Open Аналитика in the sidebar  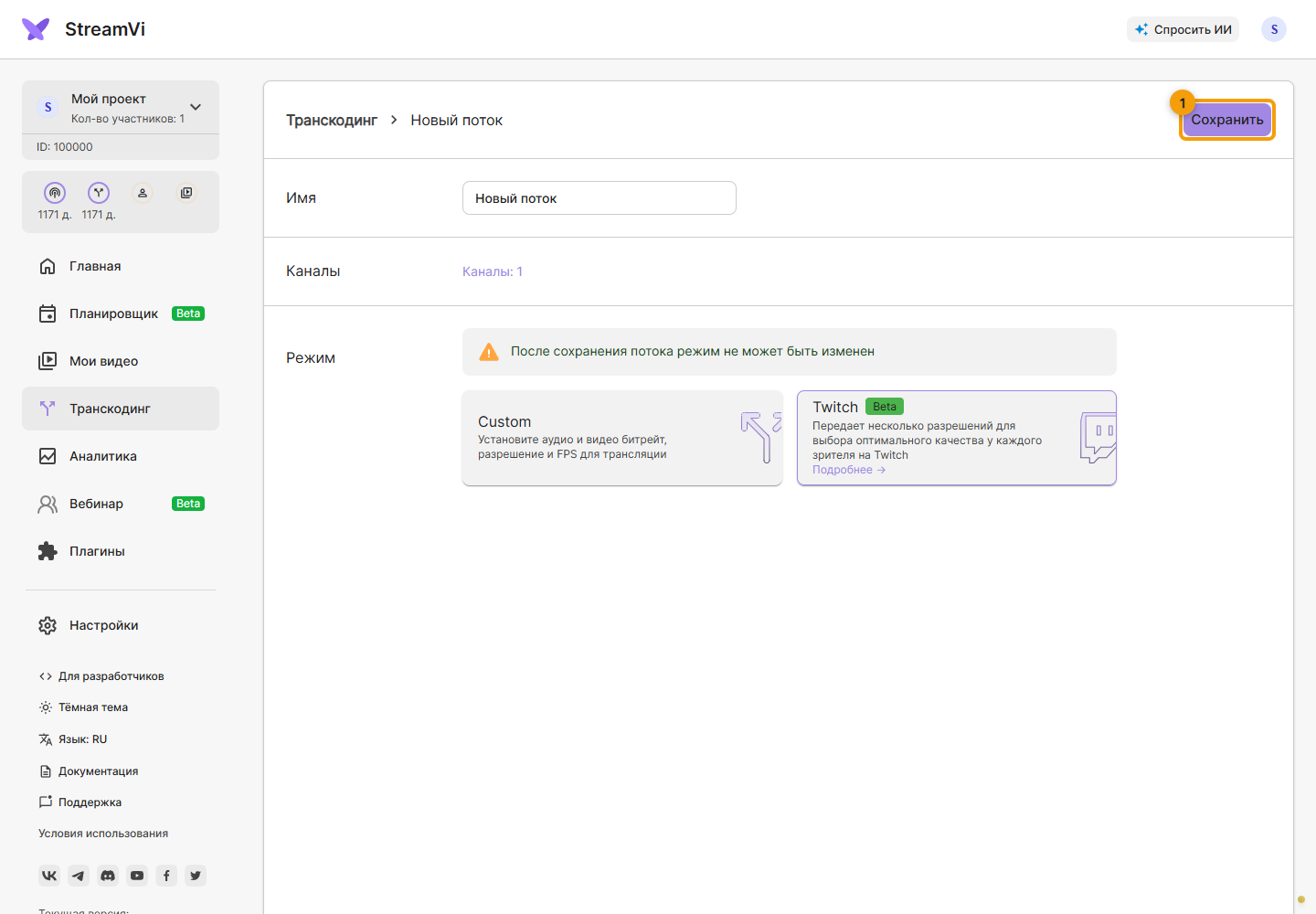click(121, 456)
